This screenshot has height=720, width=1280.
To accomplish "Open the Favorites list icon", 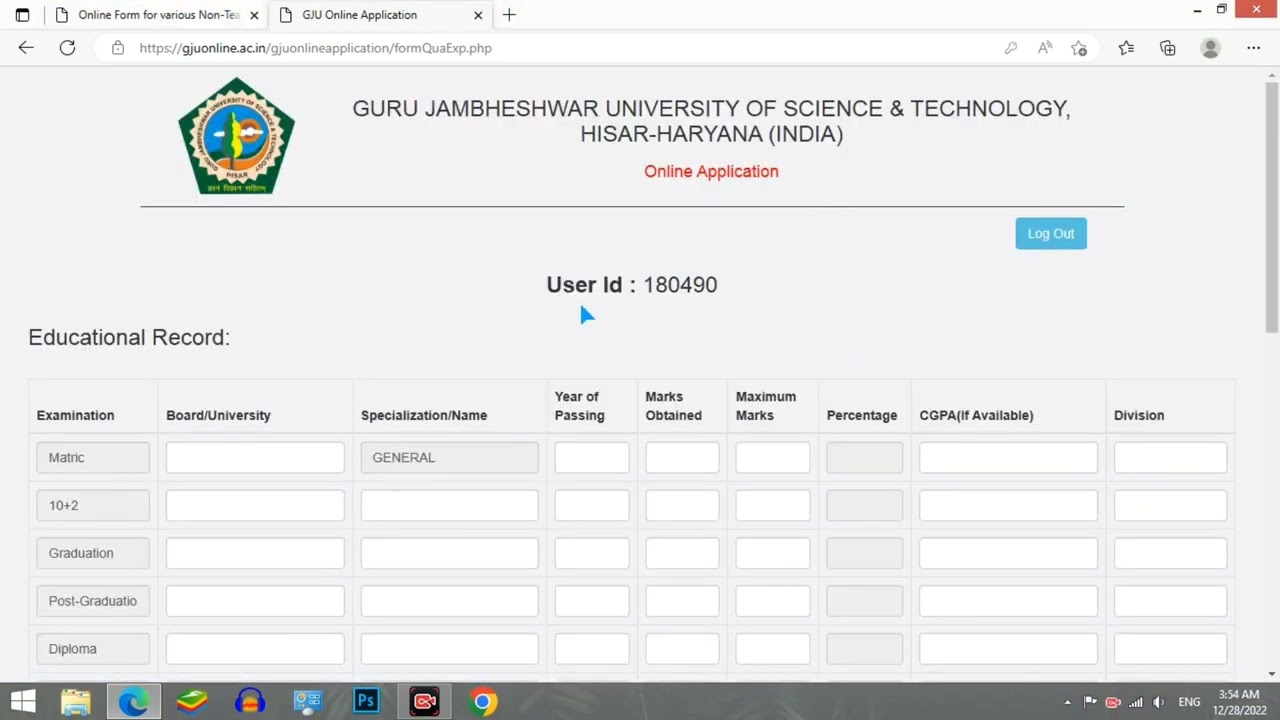I will point(1126,48).
